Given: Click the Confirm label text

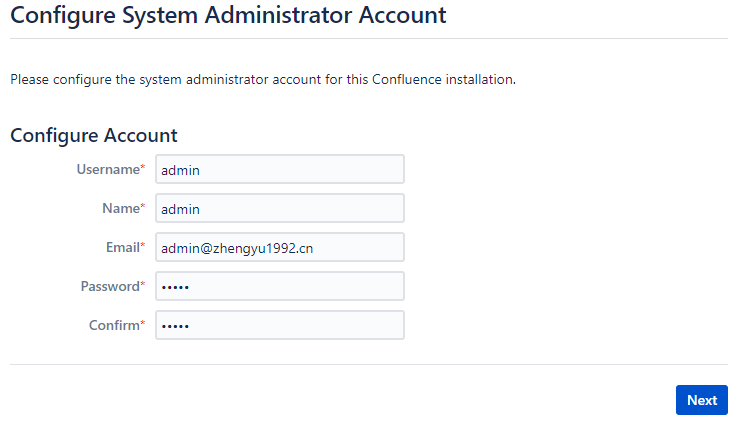Looking at the screenshot, I should [x=114, y=325].
